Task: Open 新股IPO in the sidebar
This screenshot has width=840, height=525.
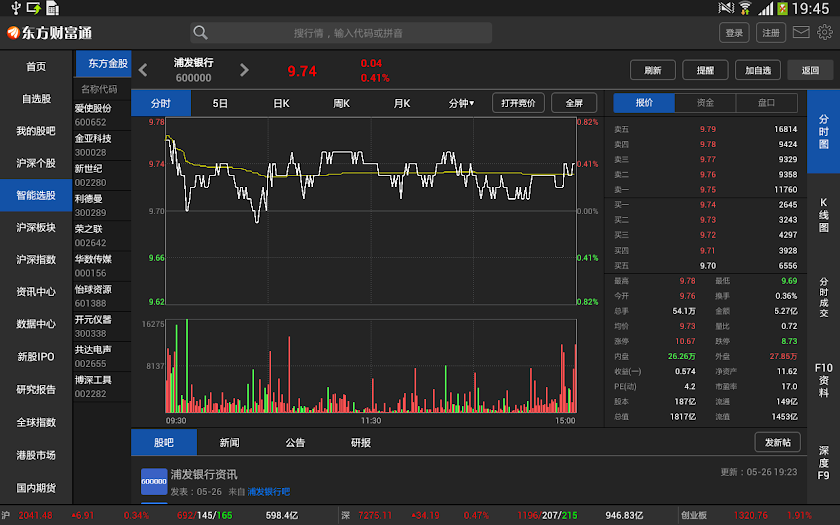Action: tap(36, 357)
